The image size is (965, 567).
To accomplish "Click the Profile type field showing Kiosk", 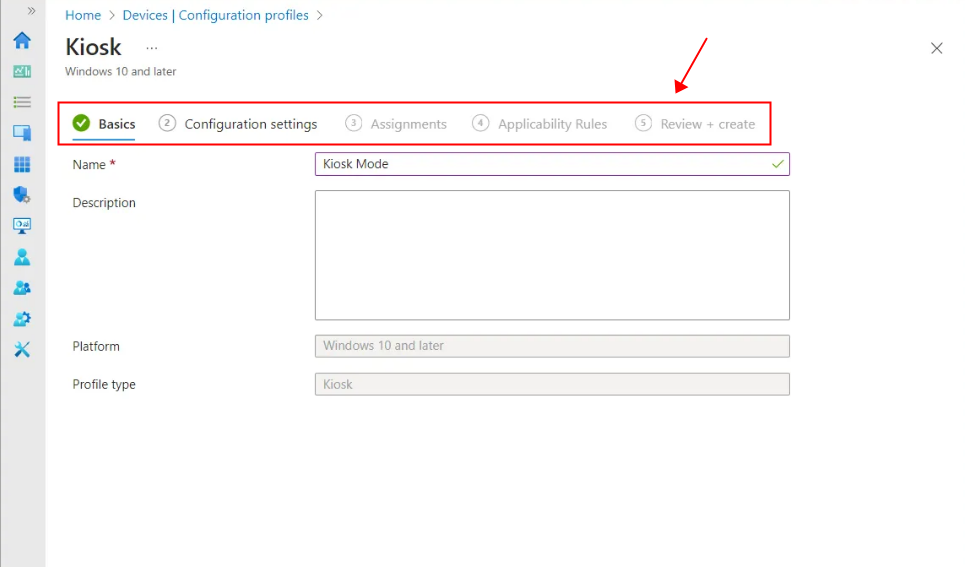I will pos(552,384).
